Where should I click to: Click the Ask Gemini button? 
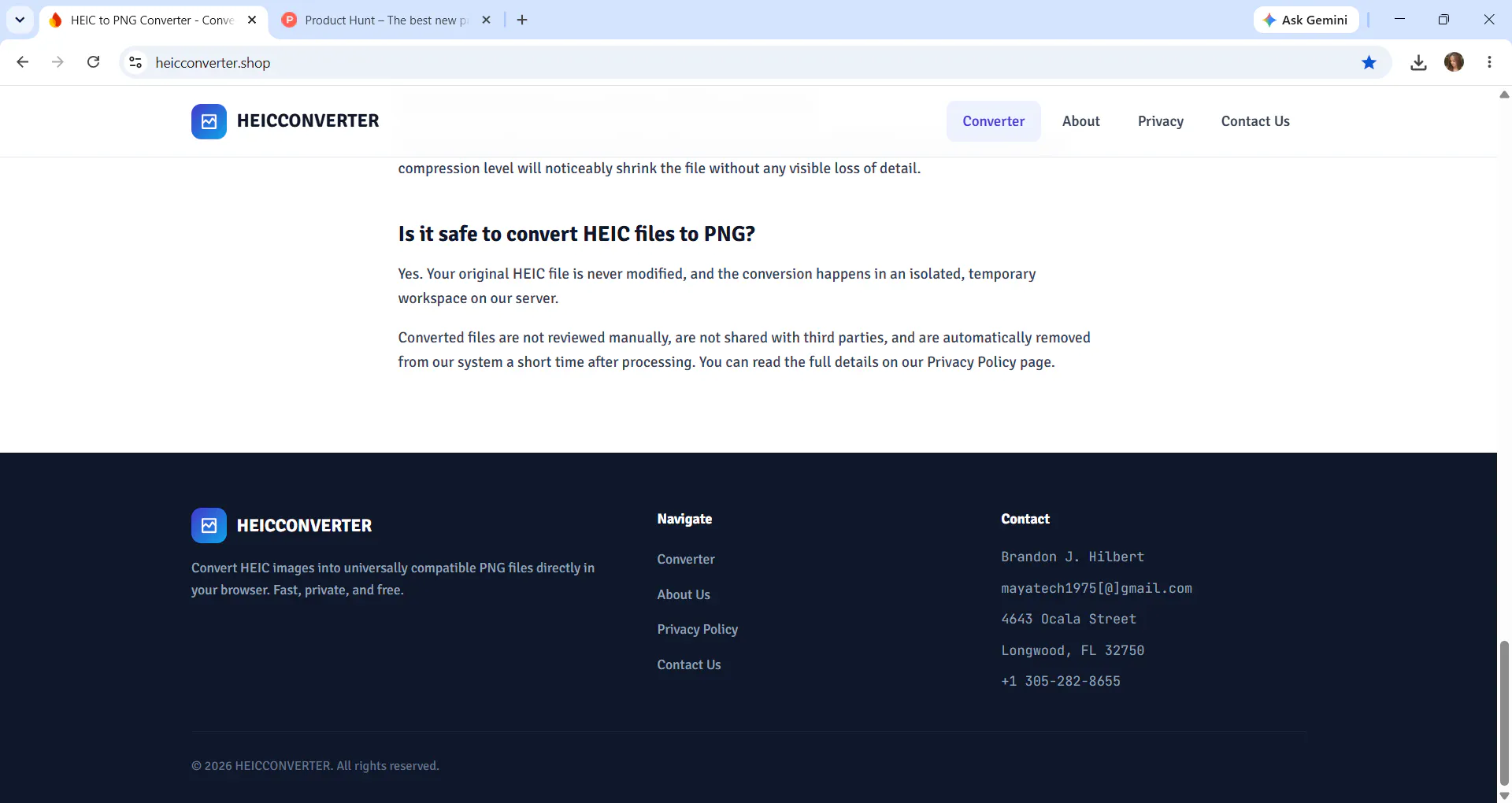(1306, 20)
